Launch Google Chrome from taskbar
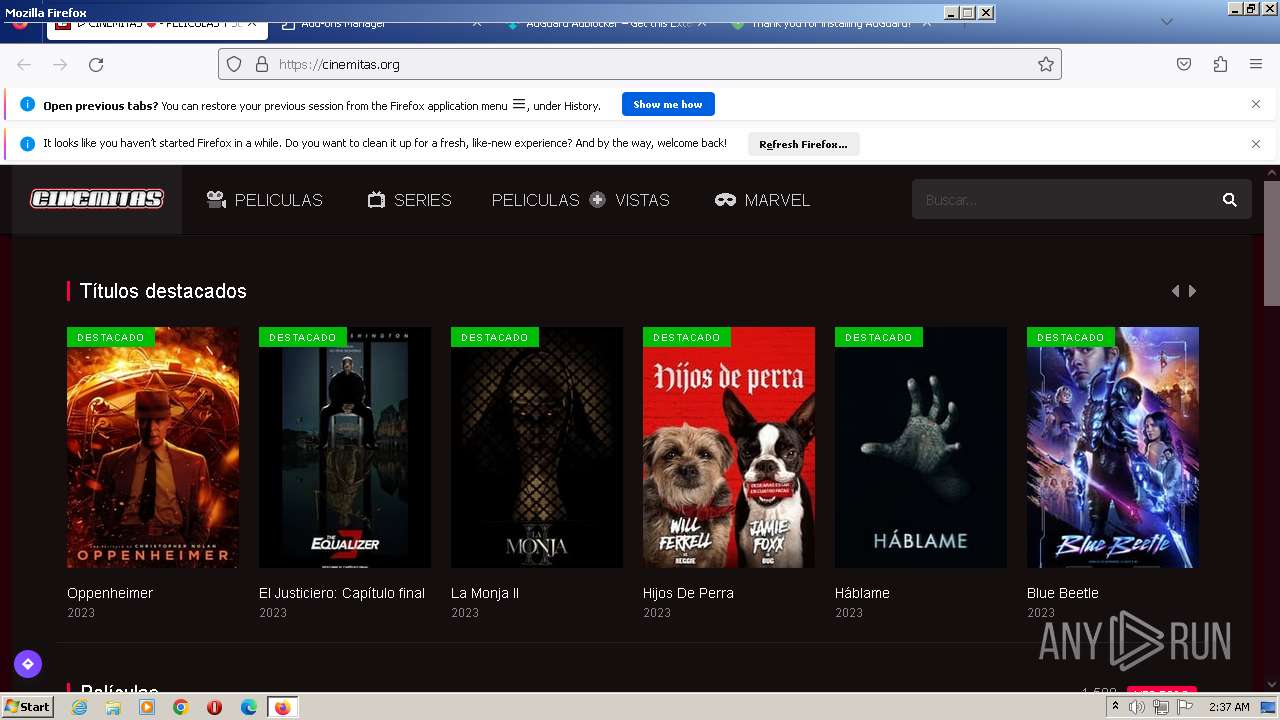 click(x=180, y=707)
